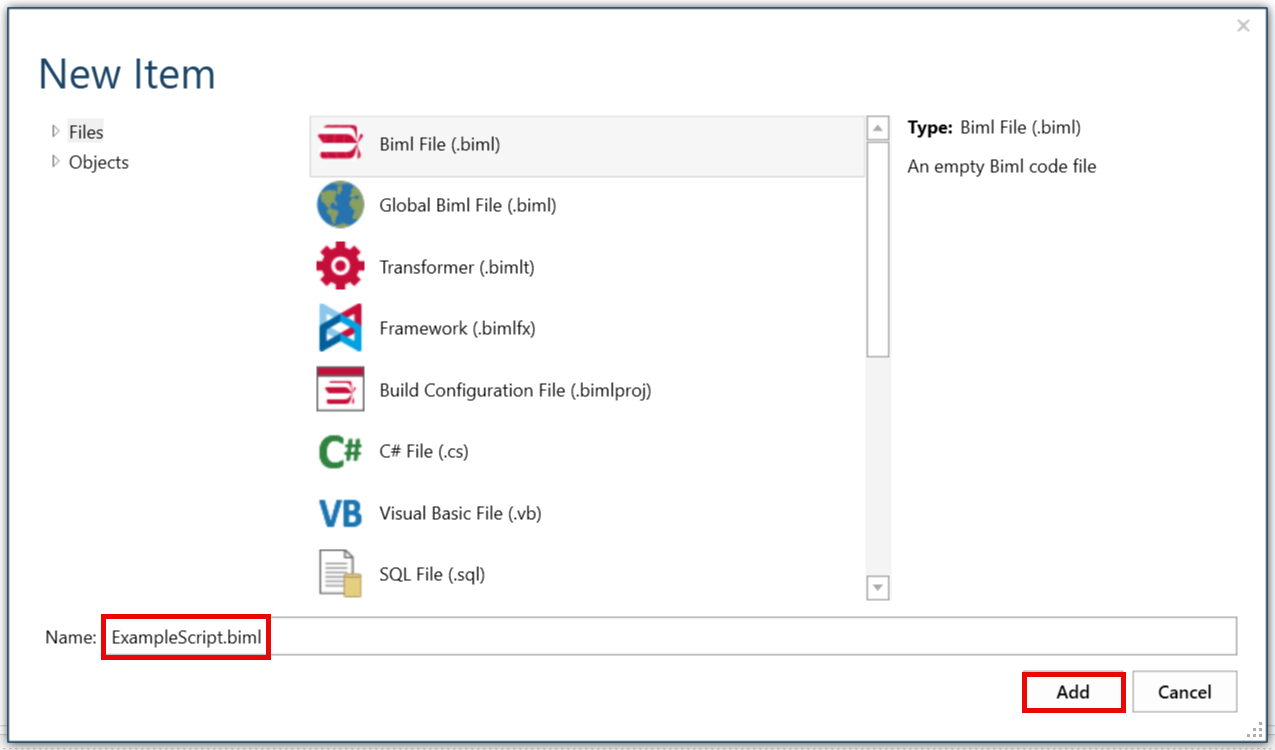
Task: Close the New Item dialog
Action: pyautogui.click(x=1243, y=26)
